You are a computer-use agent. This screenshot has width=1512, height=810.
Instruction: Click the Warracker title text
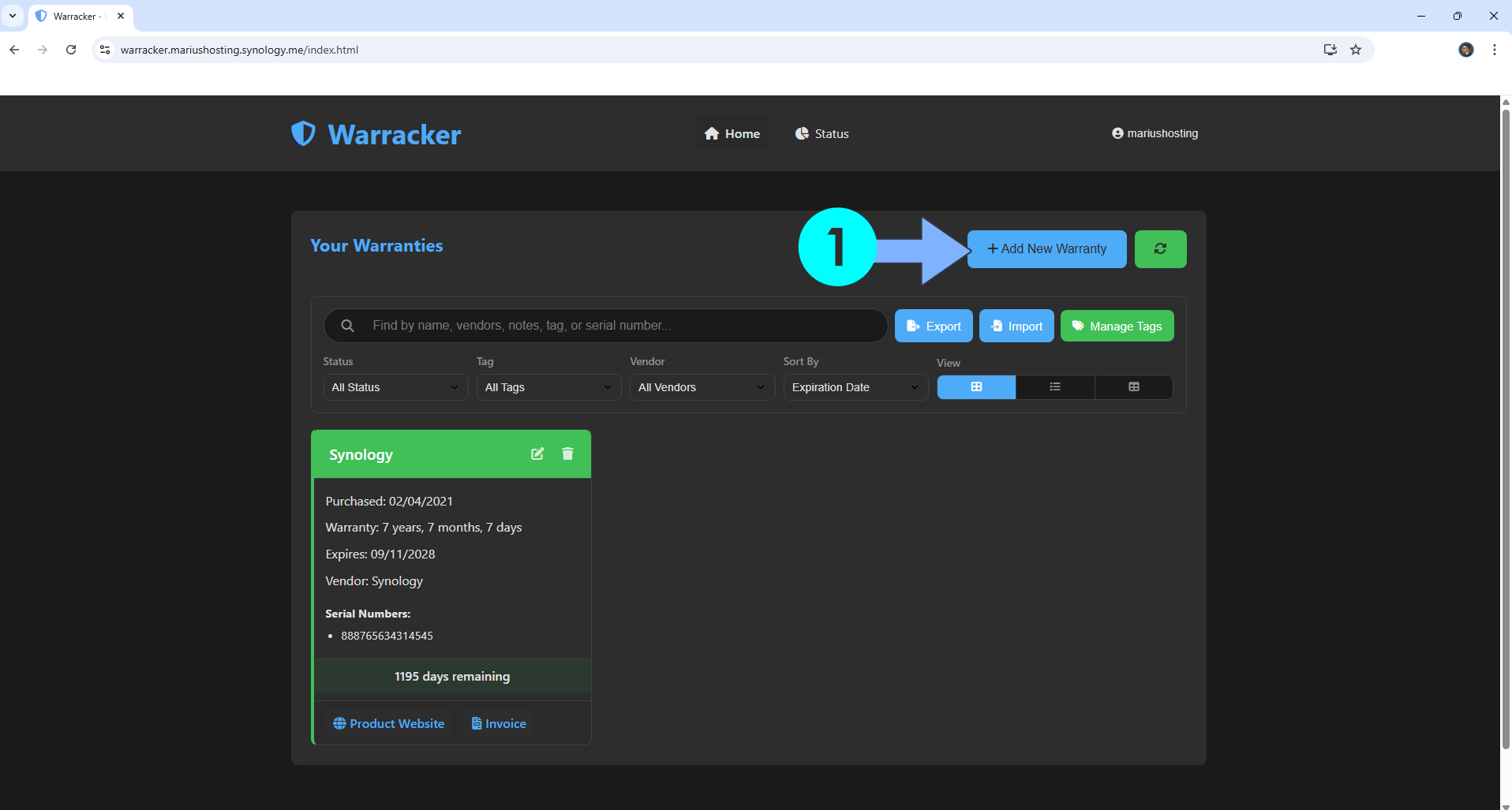pyautogui.click(x=394, y=135)
